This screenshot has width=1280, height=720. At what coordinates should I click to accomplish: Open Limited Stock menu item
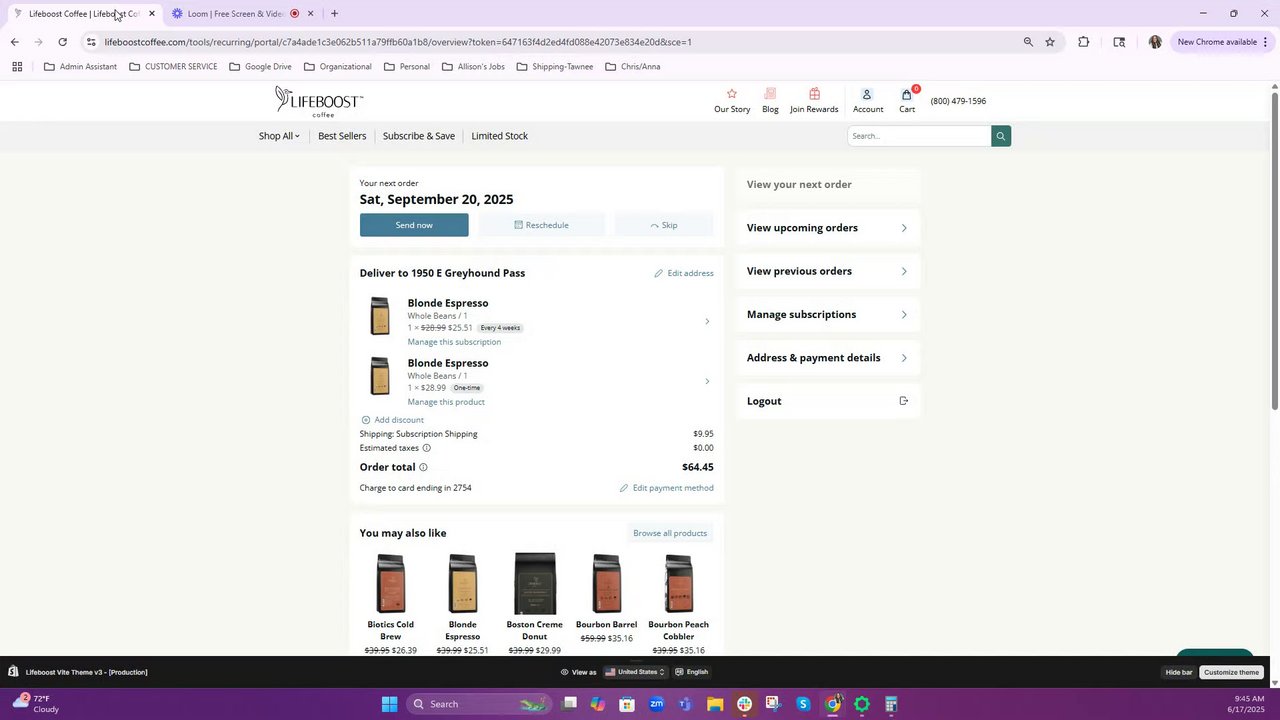click(x=499, y=136)
